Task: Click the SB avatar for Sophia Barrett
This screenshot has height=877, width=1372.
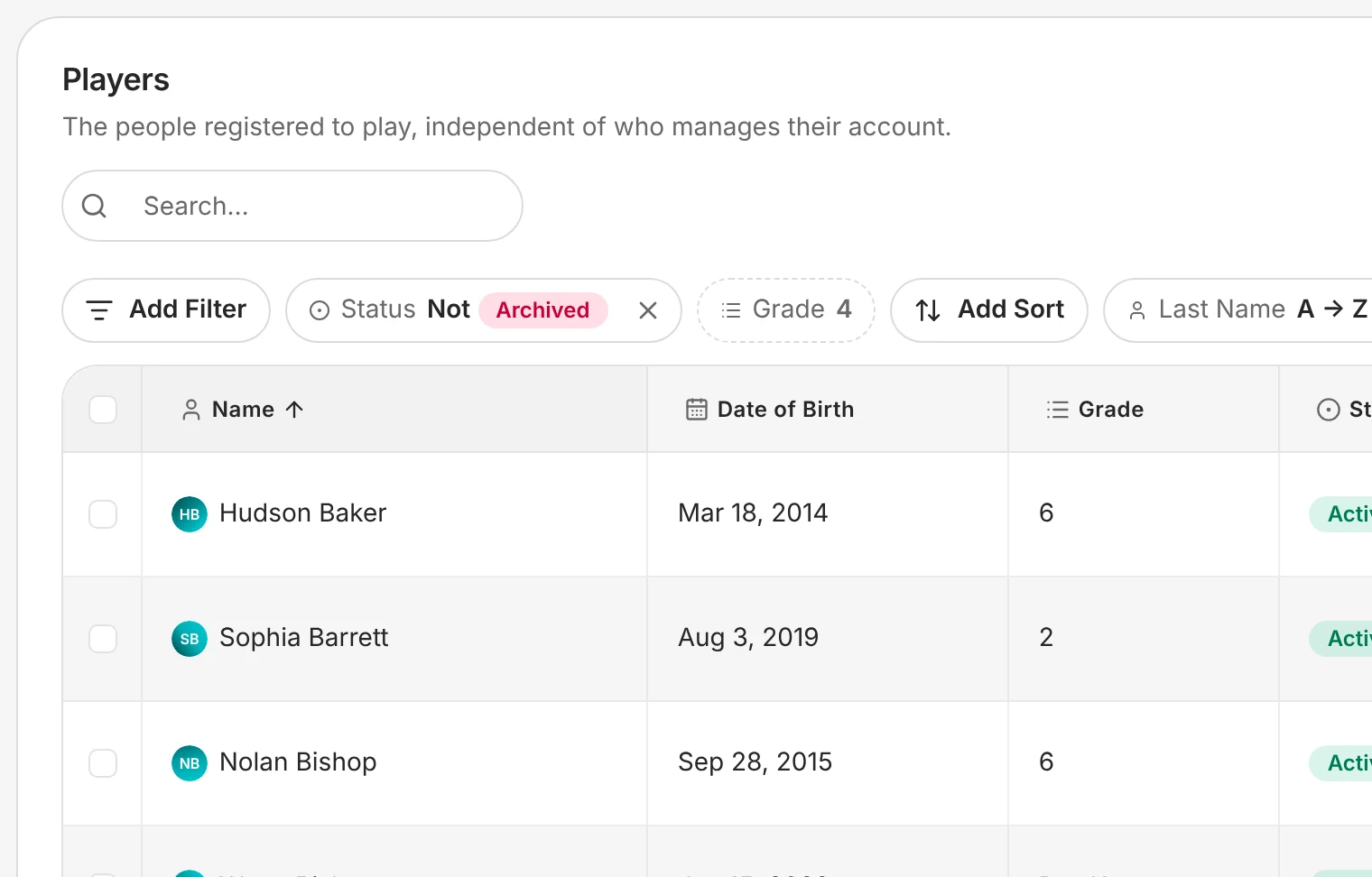Action: tap(190, 639)
